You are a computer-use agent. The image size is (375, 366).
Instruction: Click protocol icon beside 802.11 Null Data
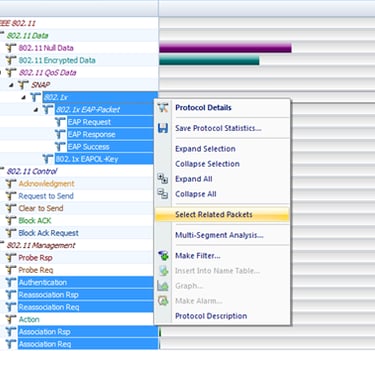[x=11, y=48]
